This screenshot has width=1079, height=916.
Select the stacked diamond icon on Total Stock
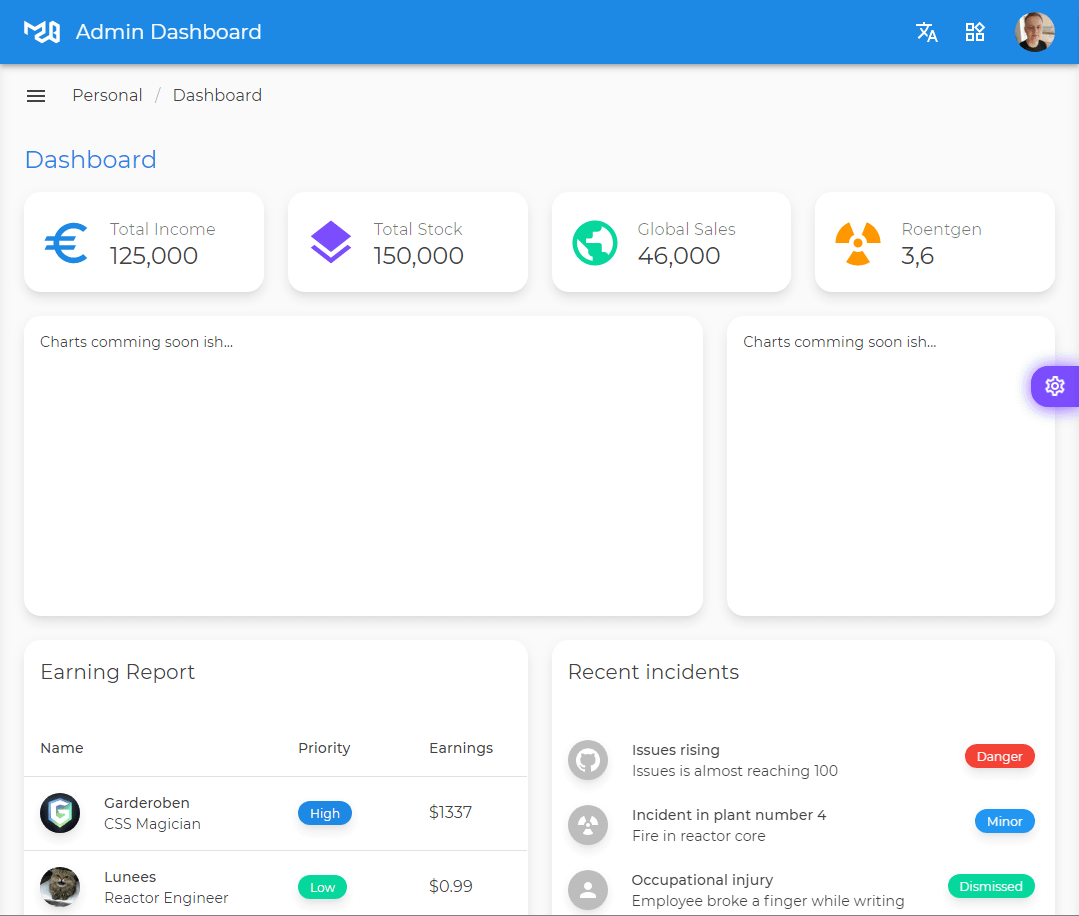(x=330, y=242)
